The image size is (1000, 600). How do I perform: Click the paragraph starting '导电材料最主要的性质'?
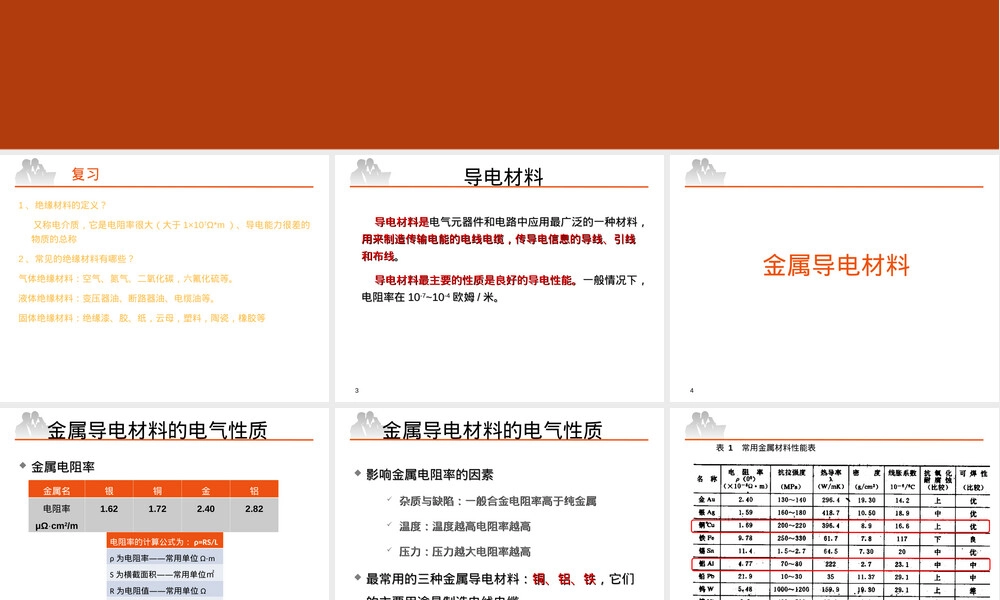click(504, 288)
